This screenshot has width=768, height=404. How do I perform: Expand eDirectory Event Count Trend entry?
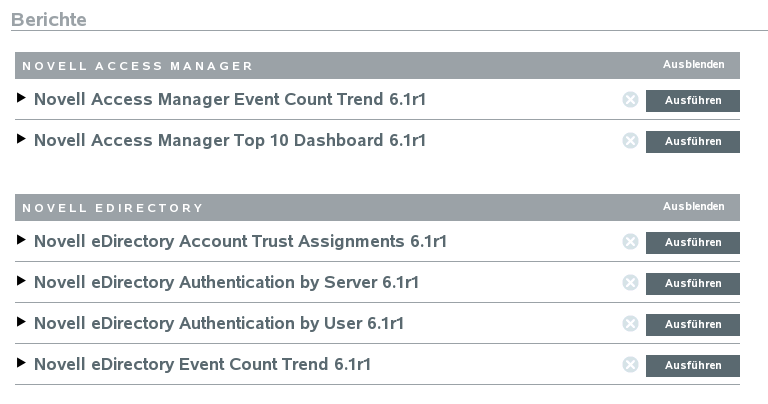[22, 364]
